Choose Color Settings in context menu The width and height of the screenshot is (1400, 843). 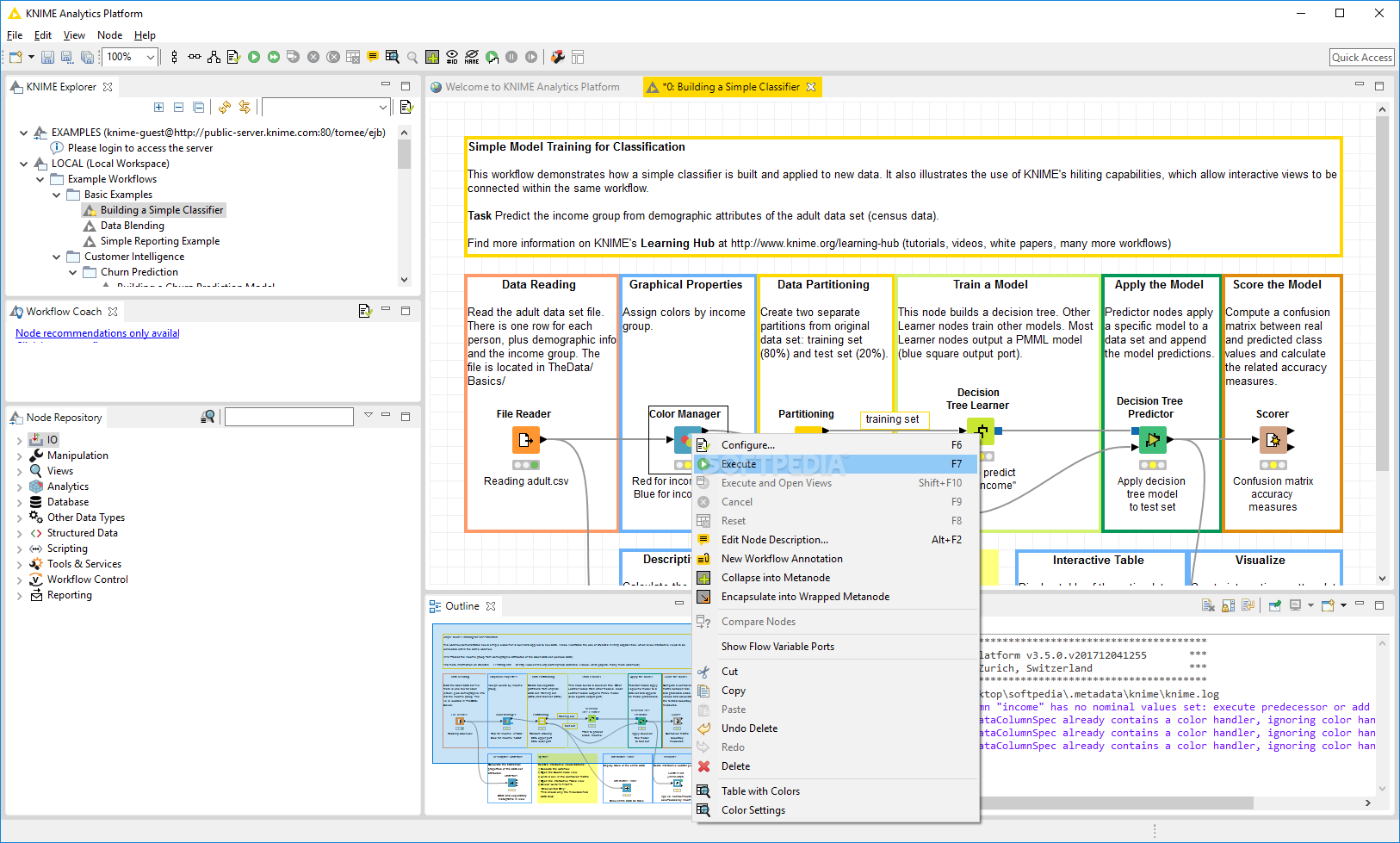pyautogui.click(x=836, y=810)
